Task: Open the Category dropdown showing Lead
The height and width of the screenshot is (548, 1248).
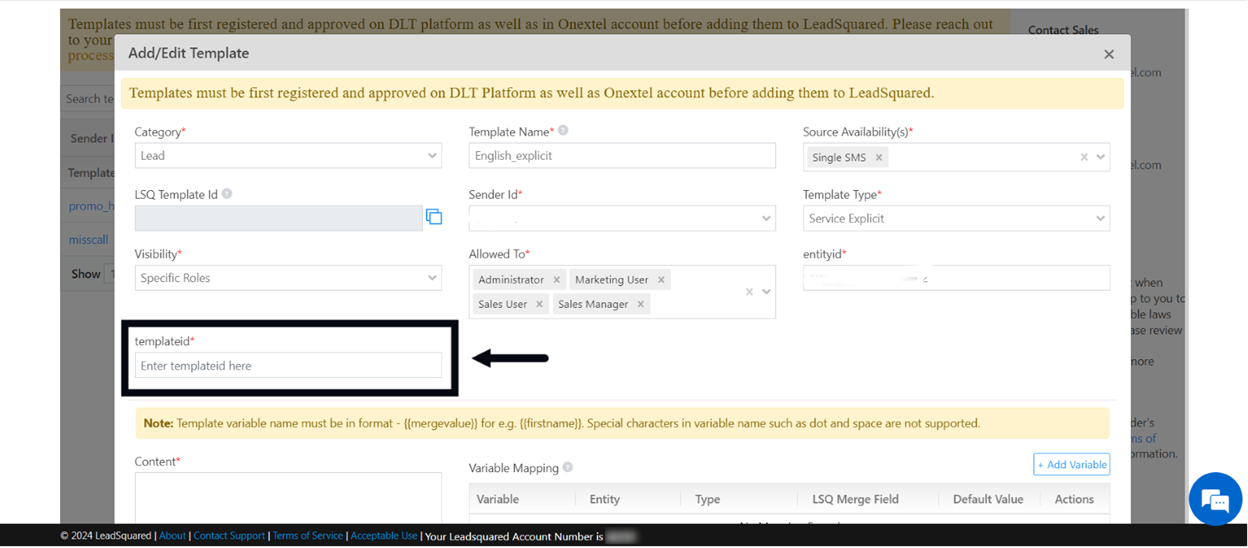Action: tap(288, 156)
